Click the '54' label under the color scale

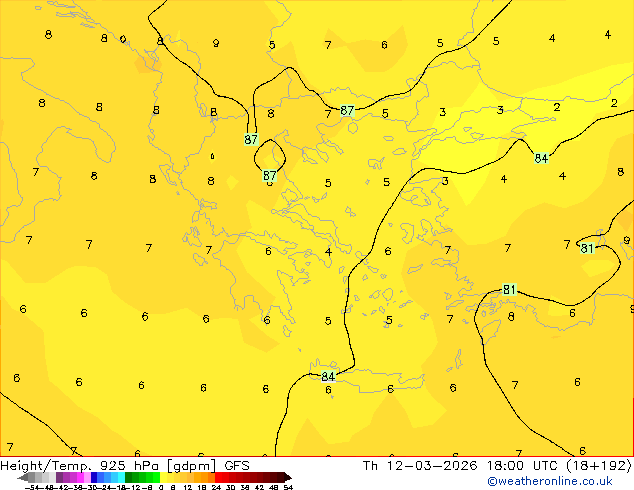click(x=288, y=488)
